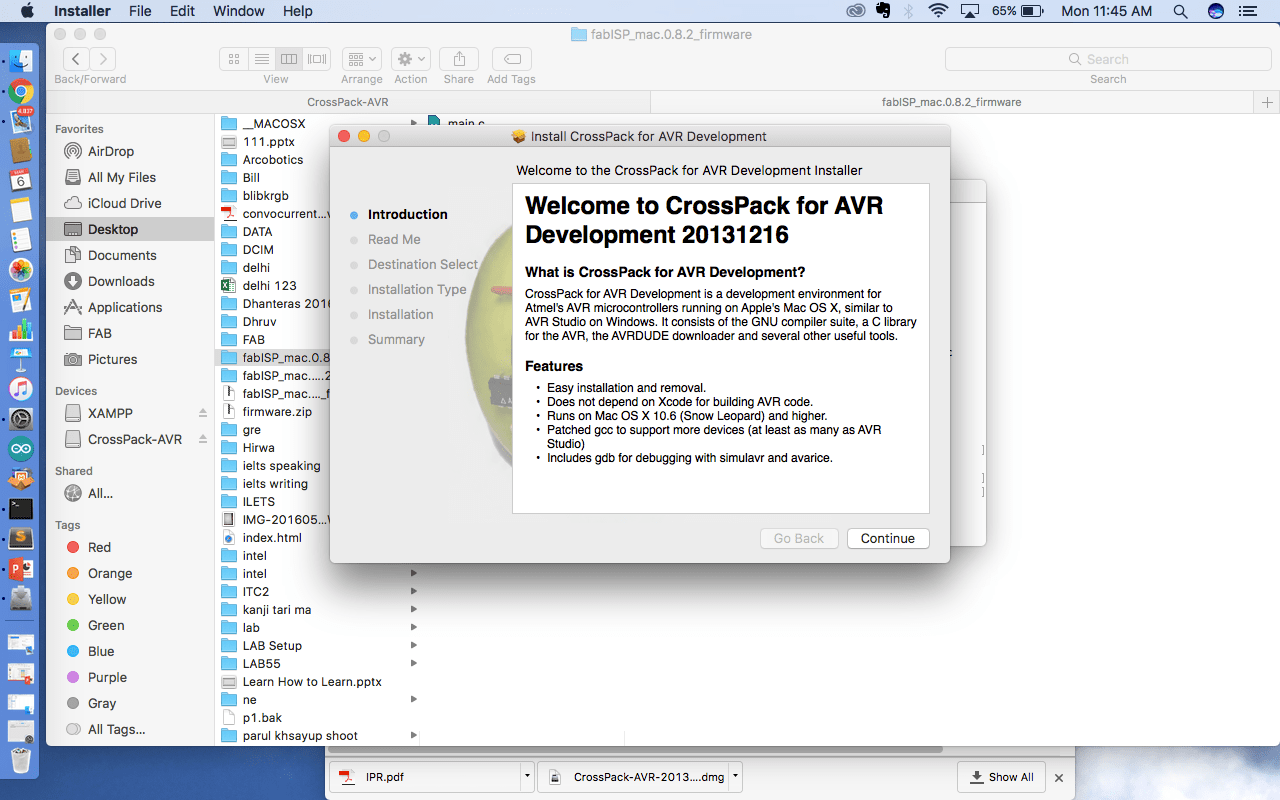Open the Arduino app in Dock
Screen dimensions: 1280x800
pyautogui.click(x=21, y=449)
